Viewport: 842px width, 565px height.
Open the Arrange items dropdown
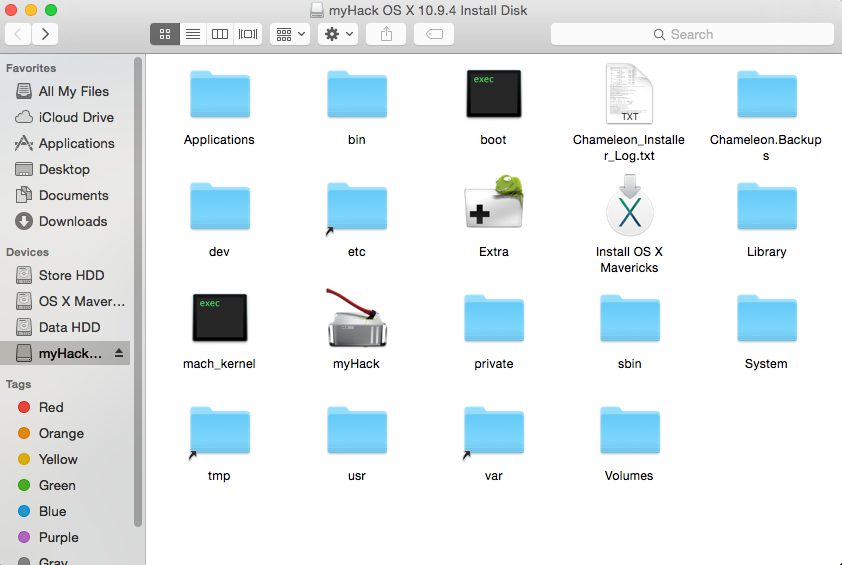pyautogui.click(x=290, y=34)
